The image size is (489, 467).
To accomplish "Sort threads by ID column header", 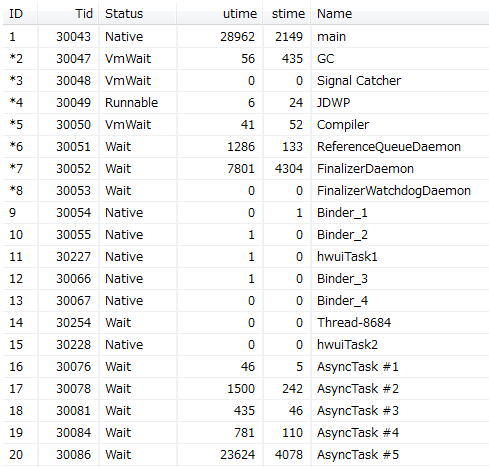I will [x=19, y=13].
